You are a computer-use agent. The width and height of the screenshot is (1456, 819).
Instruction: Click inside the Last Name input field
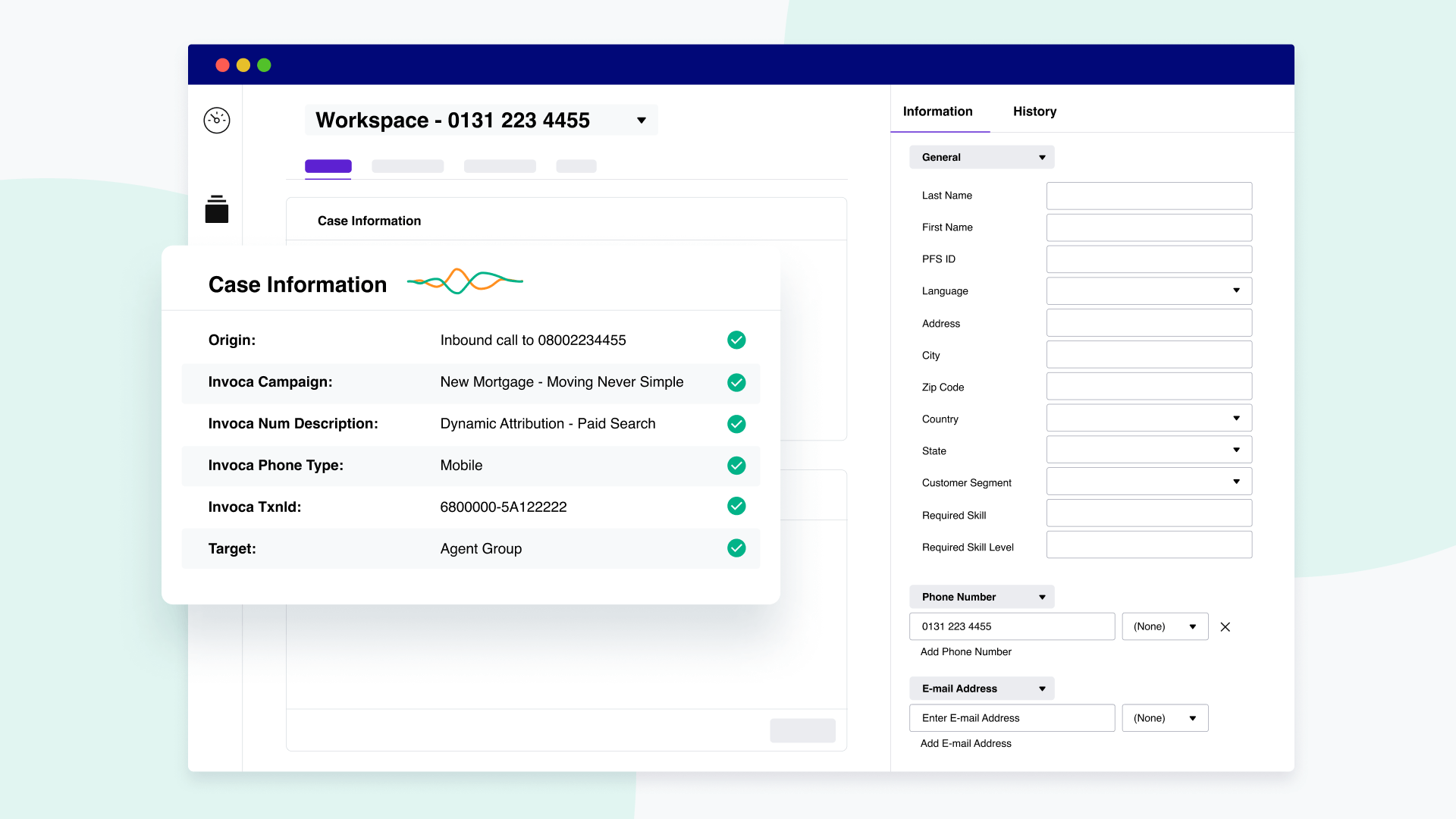(x=1148, y=196)
